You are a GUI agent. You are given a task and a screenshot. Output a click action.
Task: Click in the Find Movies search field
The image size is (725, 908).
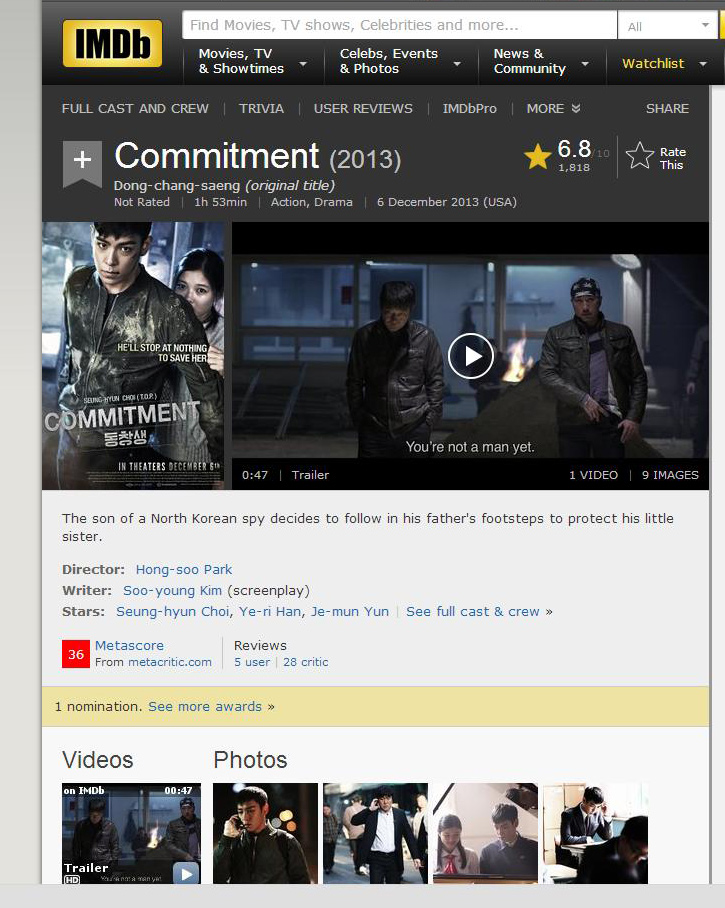[400, 25]
